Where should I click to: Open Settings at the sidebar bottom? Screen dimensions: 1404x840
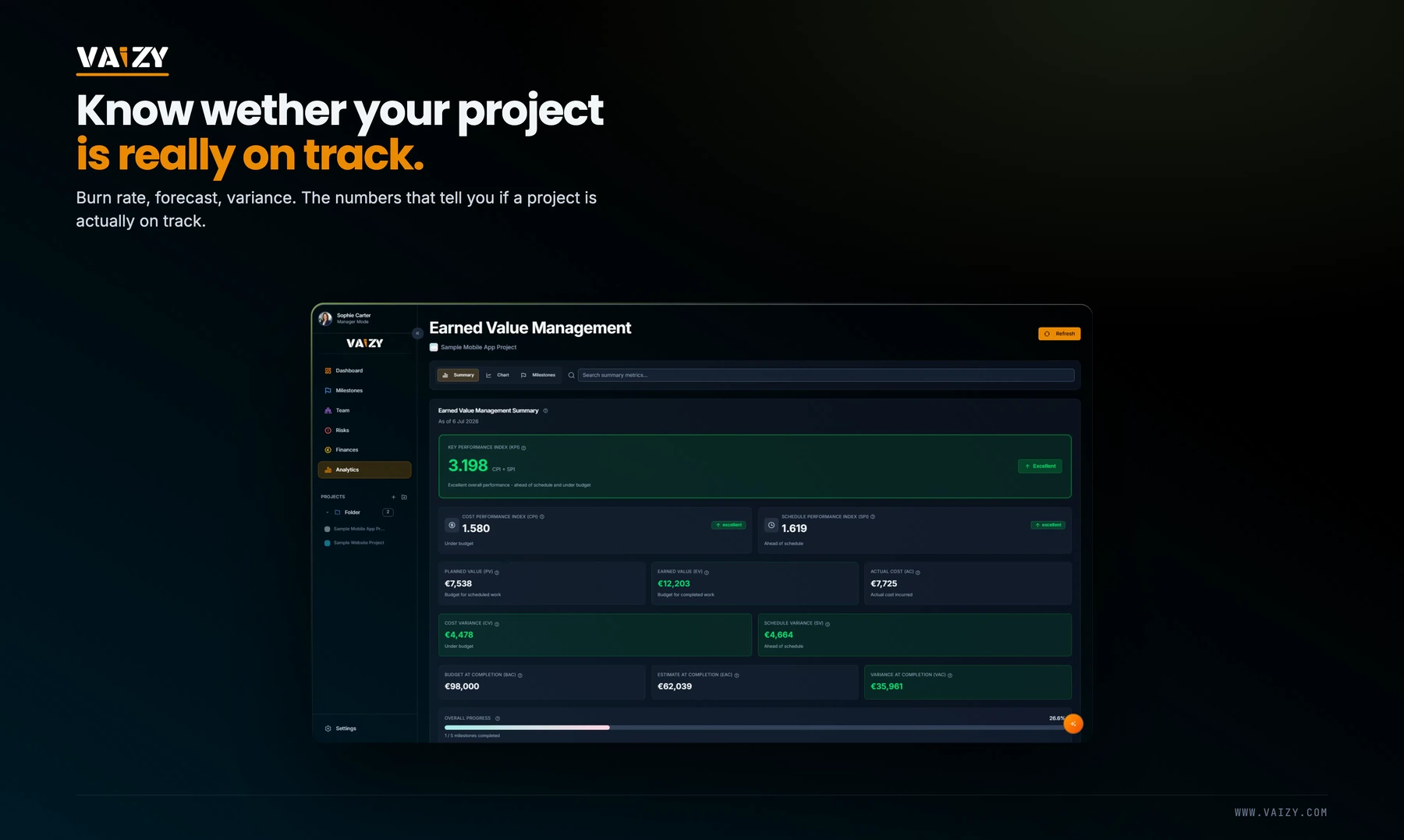coord(364,728)
